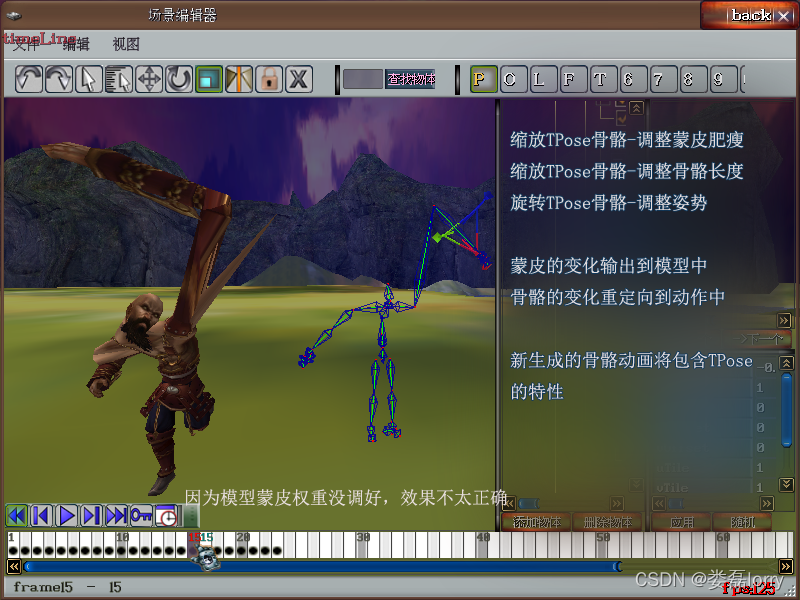Toggle the L mode button
The height and width of the screenshot is (600, 800).
click(543, 79)
